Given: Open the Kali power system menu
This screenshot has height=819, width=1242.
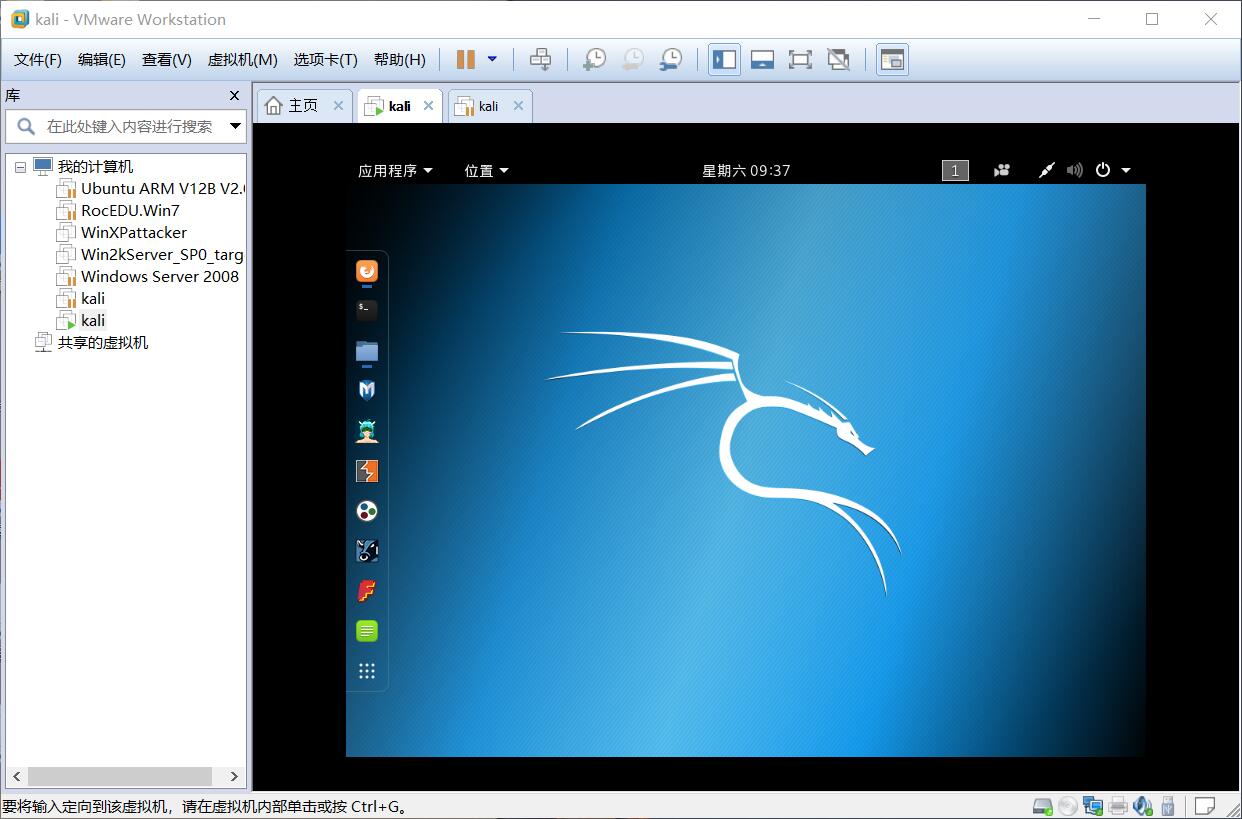Looking at the screenshot, I should [x=1112, y=170].
